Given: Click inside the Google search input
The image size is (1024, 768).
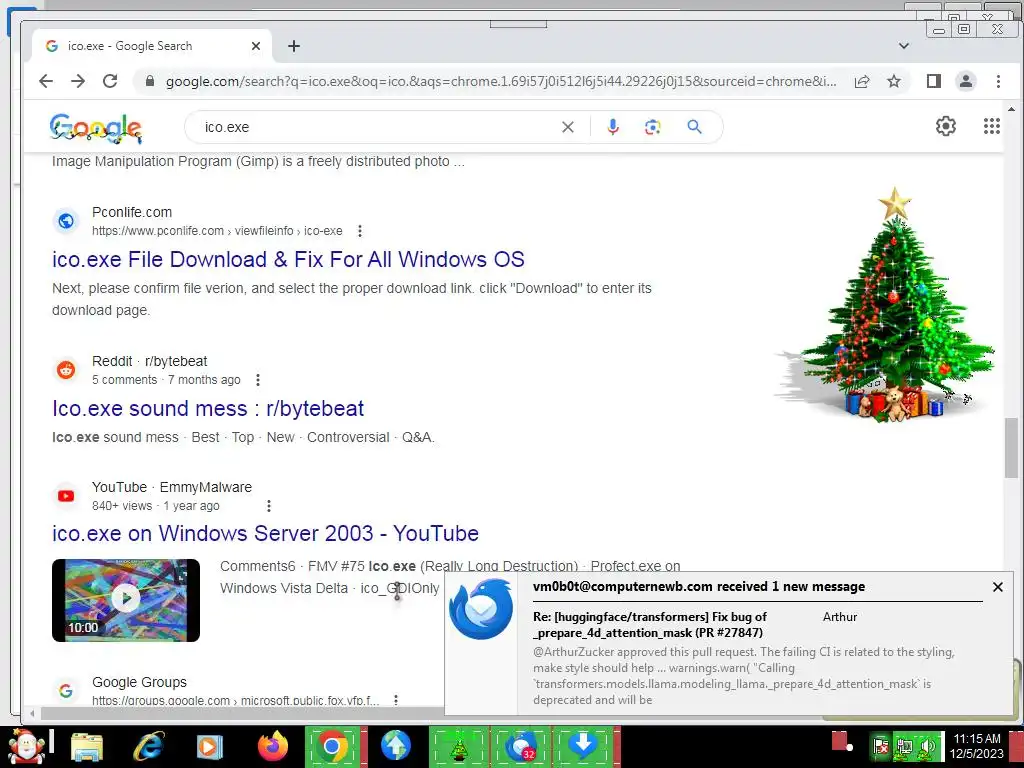Looking at the screenshot, I should point(379,127).
